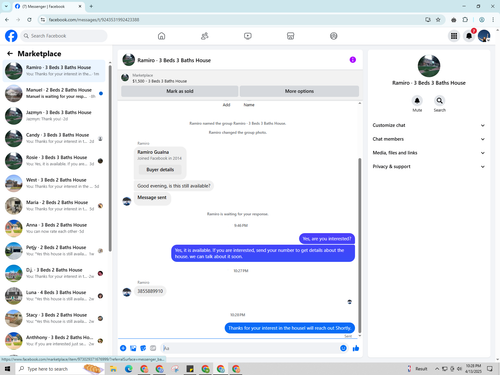The image size is (500, 375).
Task: Switch to the Messenger | Facebook browser tab
Action: point(48,6)
